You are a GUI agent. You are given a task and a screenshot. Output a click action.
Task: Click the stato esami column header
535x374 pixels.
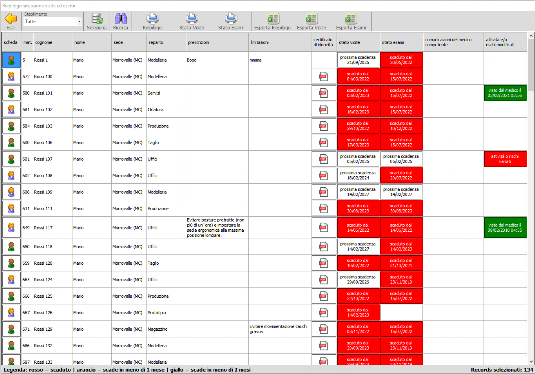point(402,42)
